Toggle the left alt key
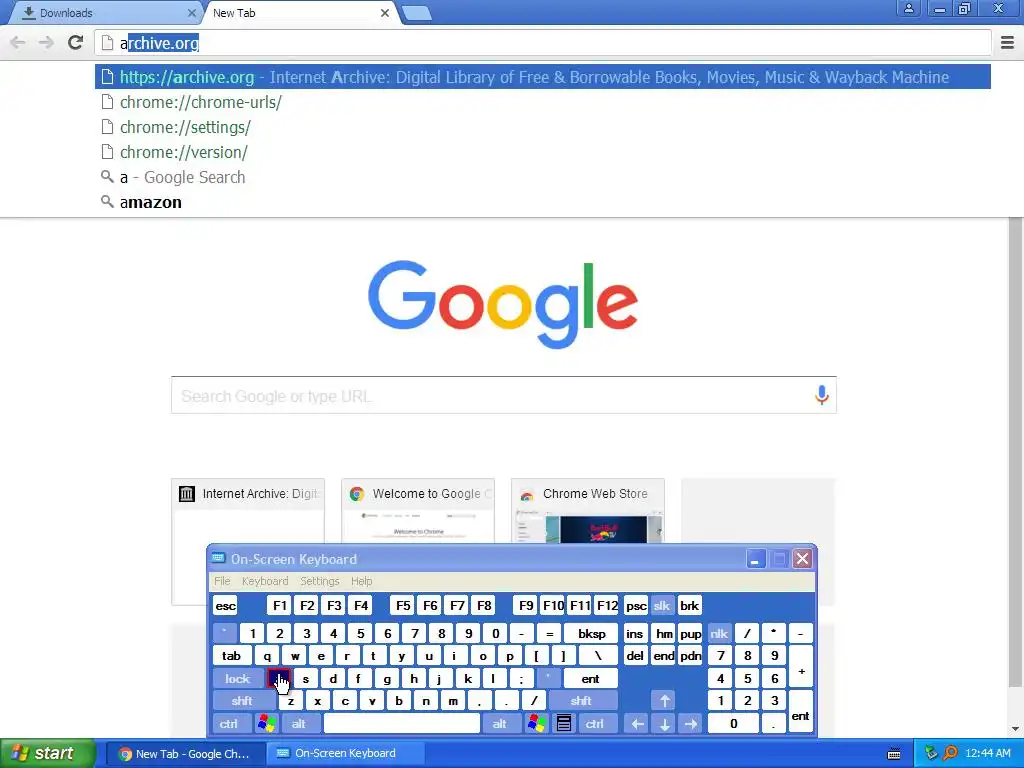The height and width of the screenshot is (768, 1024). pyautogui.click(x=299, y=724)
